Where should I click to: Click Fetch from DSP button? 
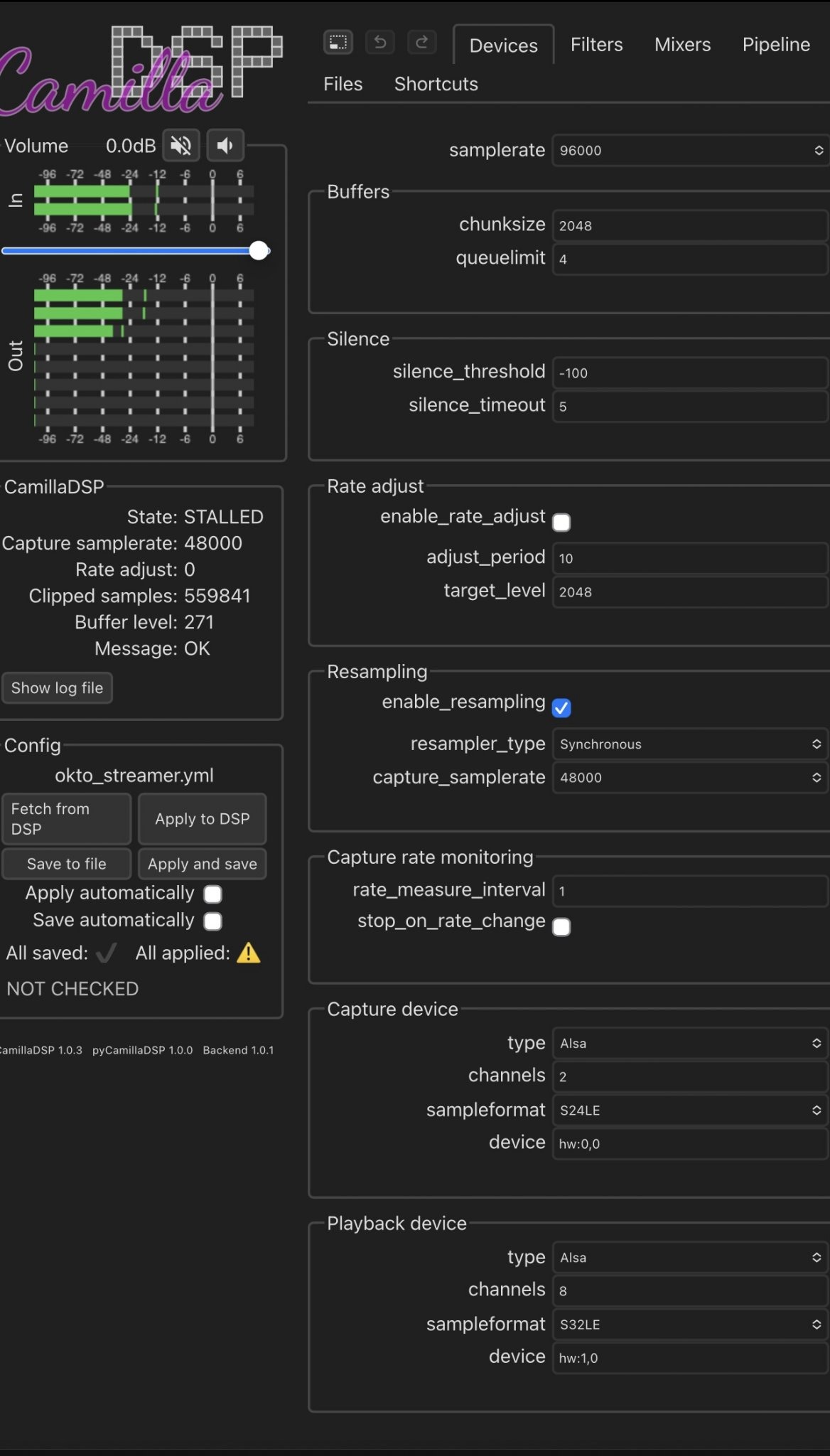67,818
